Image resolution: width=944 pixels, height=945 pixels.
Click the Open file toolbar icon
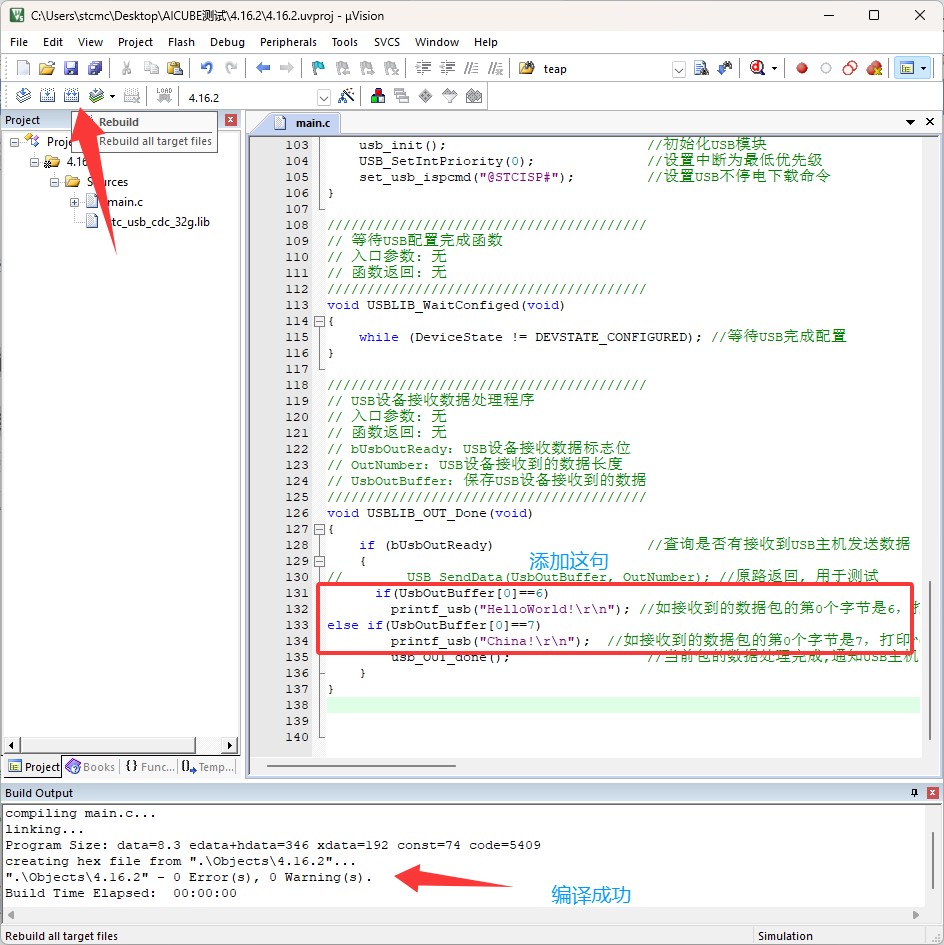47,68
